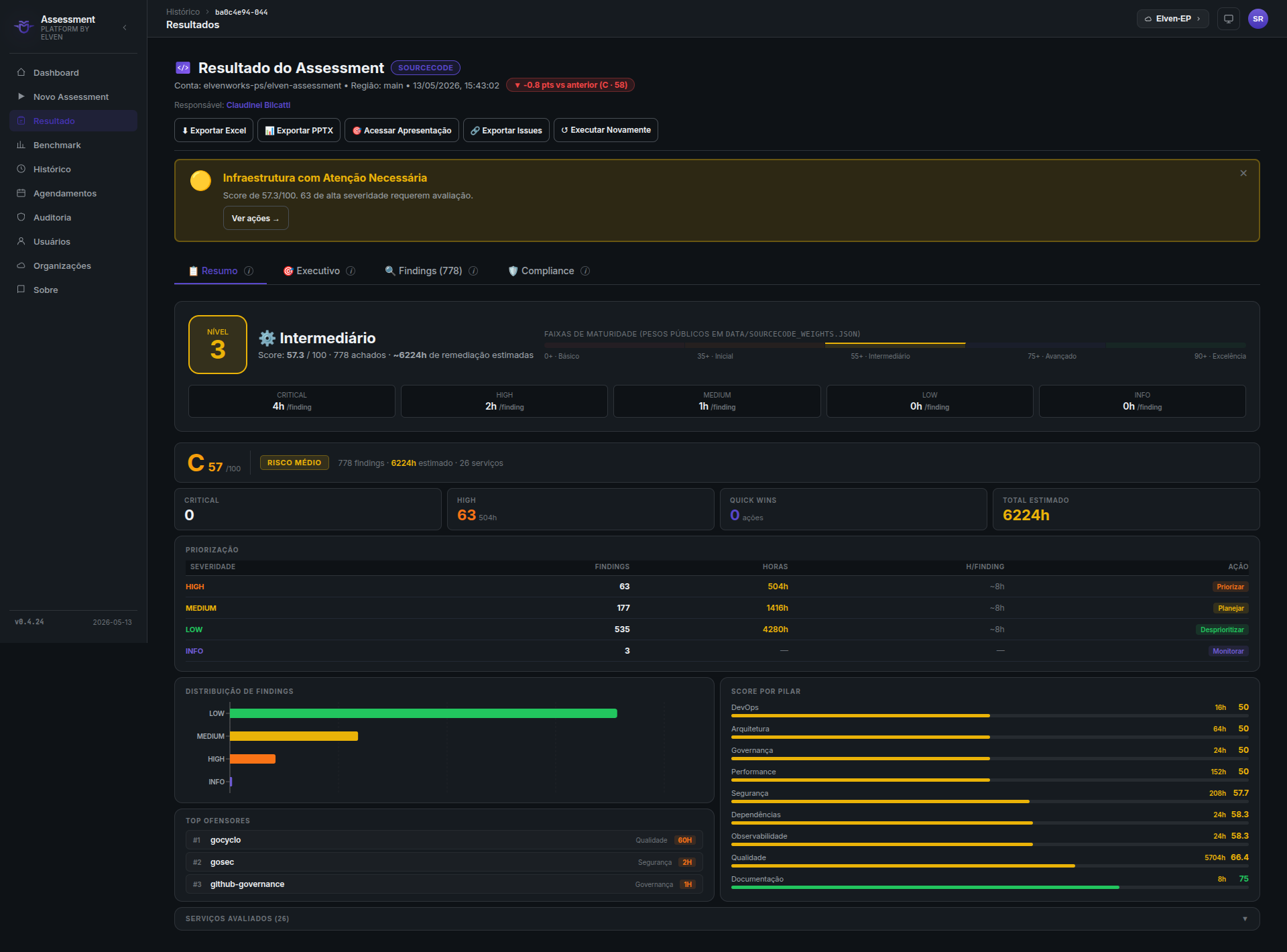The height and width of the screenshot is (952, 1287).
Task: Switch to the Executivo tab
Action: point(318,271)
